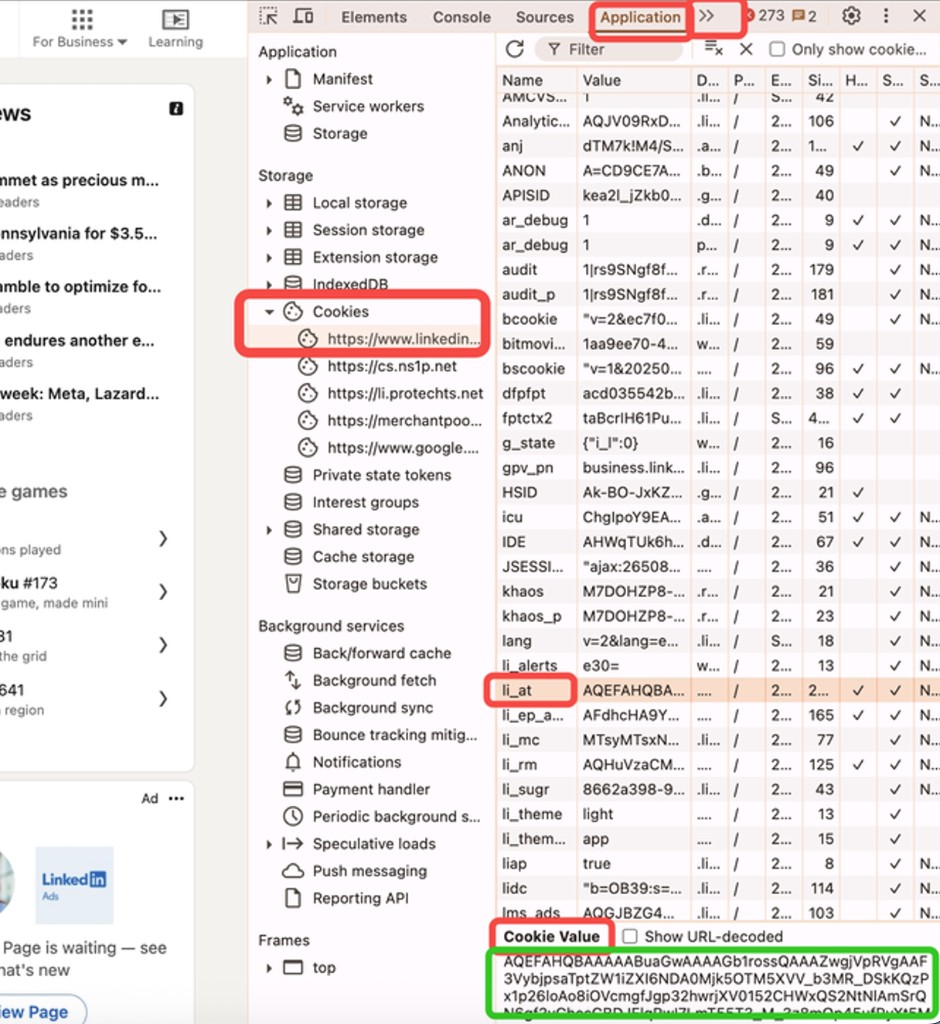Select the inspect element picker icon
940x1024 pixels.
coord(268,16)
